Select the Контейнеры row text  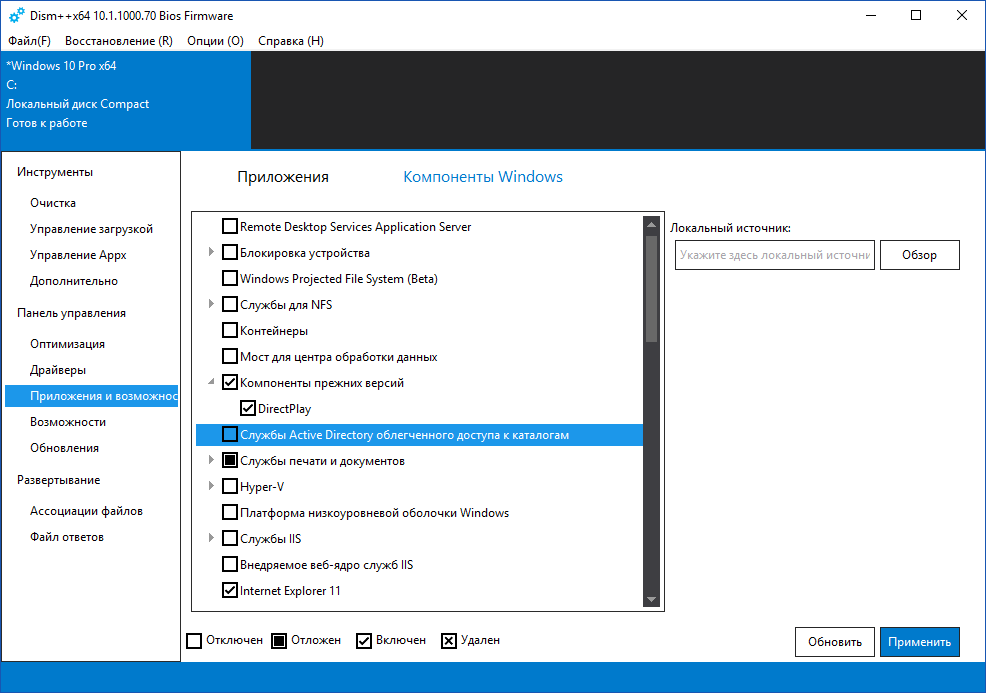click(x=274, y=331)
